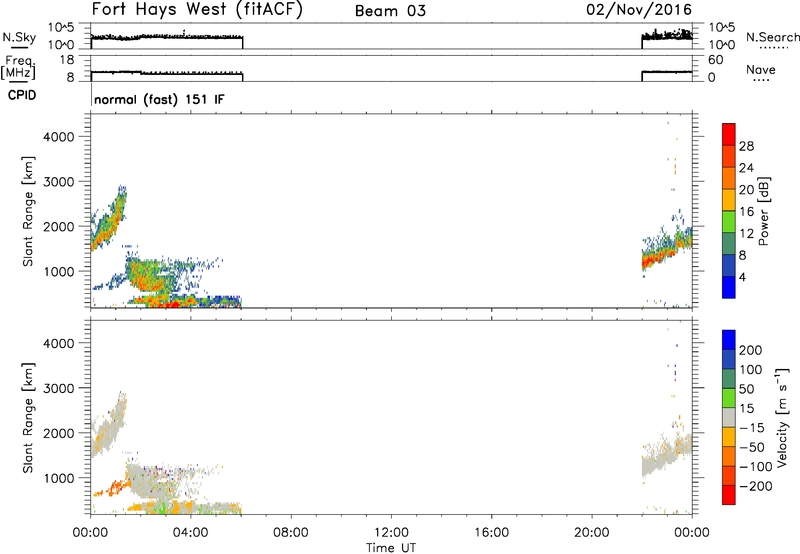Click '4000' on the power panel axis
Image resolution: width=800 pixels, height=554 pixels.
tap(59, 137)
